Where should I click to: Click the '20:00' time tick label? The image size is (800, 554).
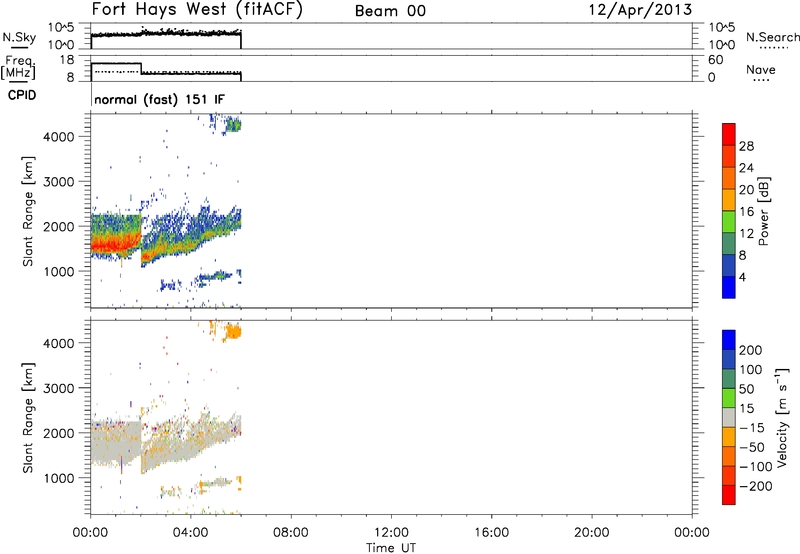click(x=591, y=533)
